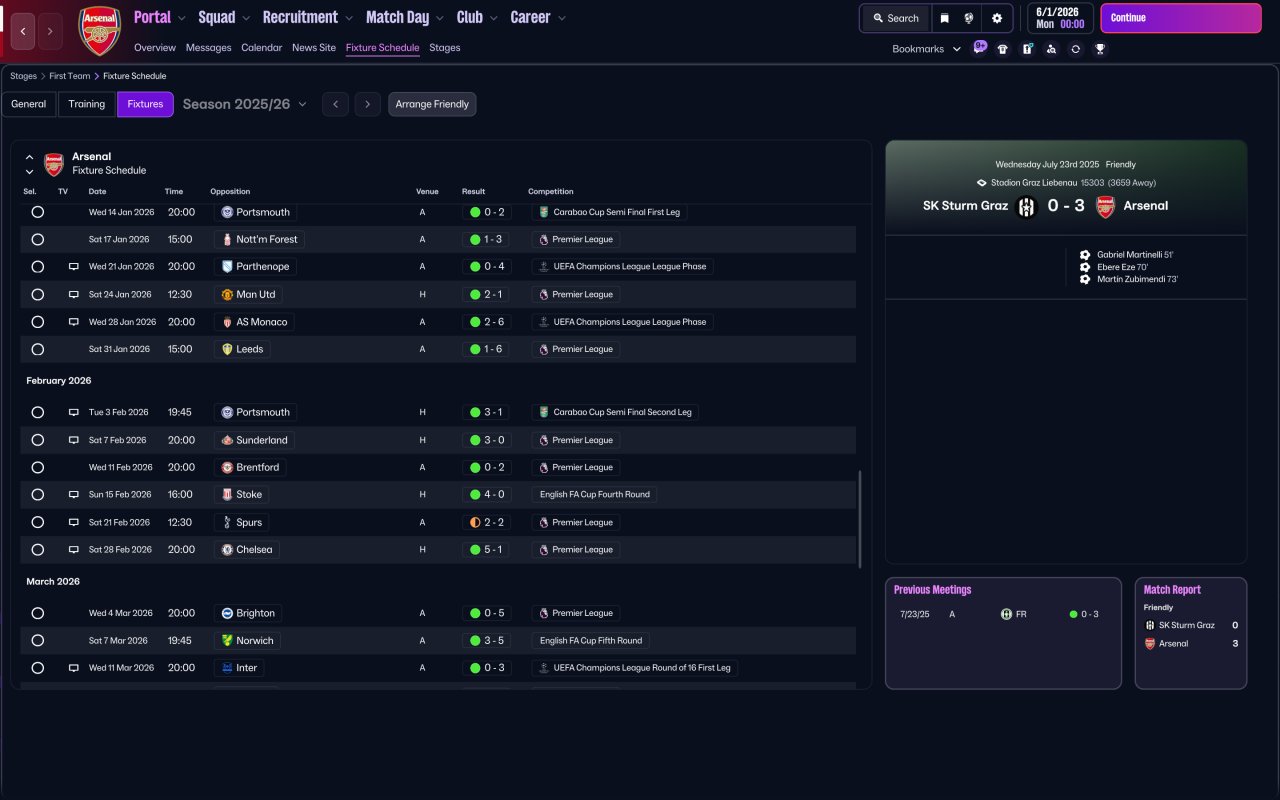1280x800 pixels.
Task: Click the trophy bookmark icon
Action: [x=1100, y=49]
